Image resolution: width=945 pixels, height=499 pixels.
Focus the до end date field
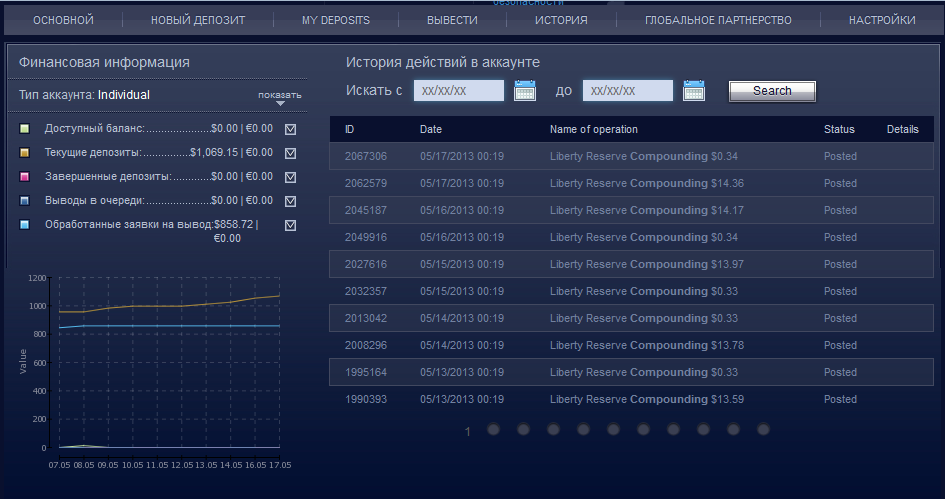coord(627,91)
